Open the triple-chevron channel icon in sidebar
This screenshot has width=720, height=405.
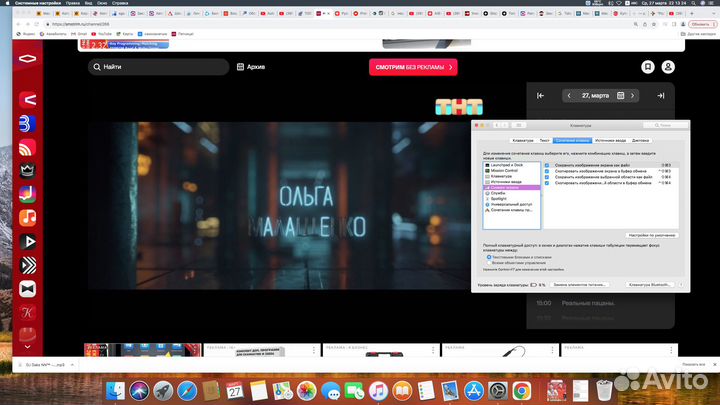pyautogui.click(x=28, y=265)
